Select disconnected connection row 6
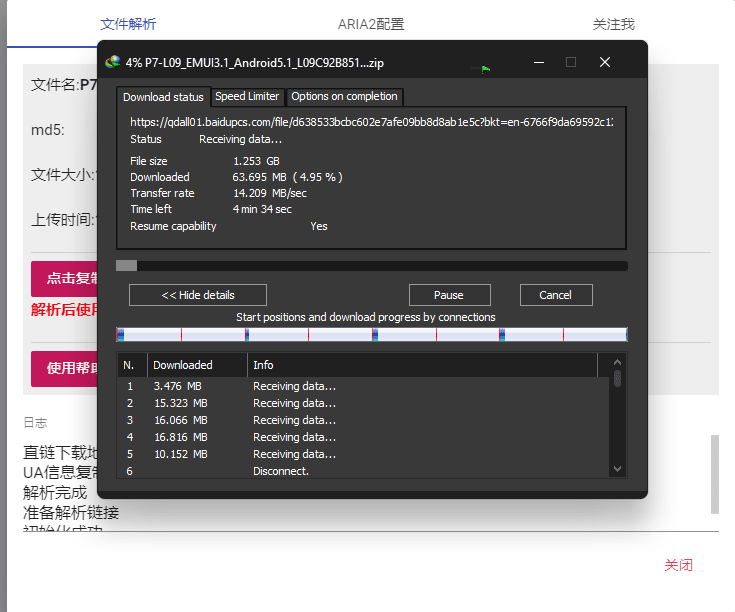This screenshot has height=612, width=735. (363, 471)
